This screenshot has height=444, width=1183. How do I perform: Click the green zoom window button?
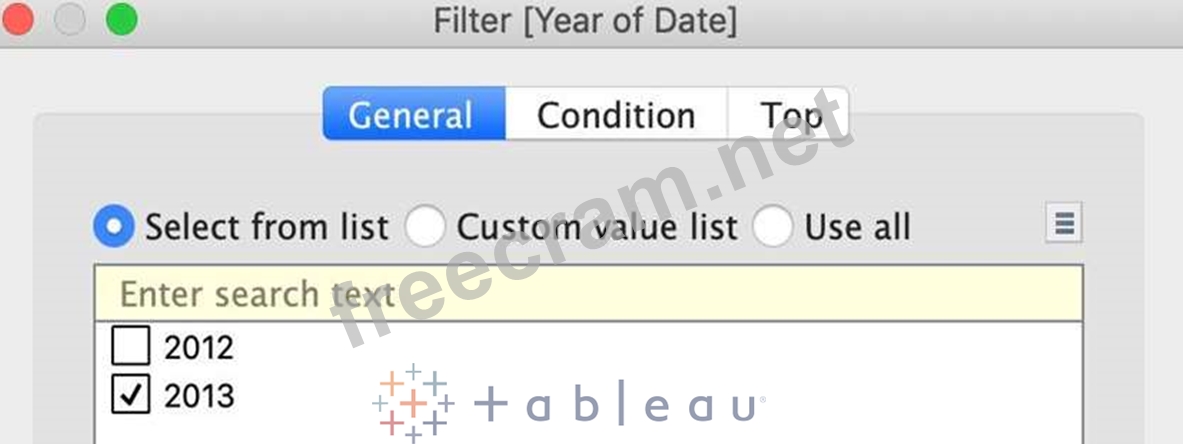click(x=121, y=20)
